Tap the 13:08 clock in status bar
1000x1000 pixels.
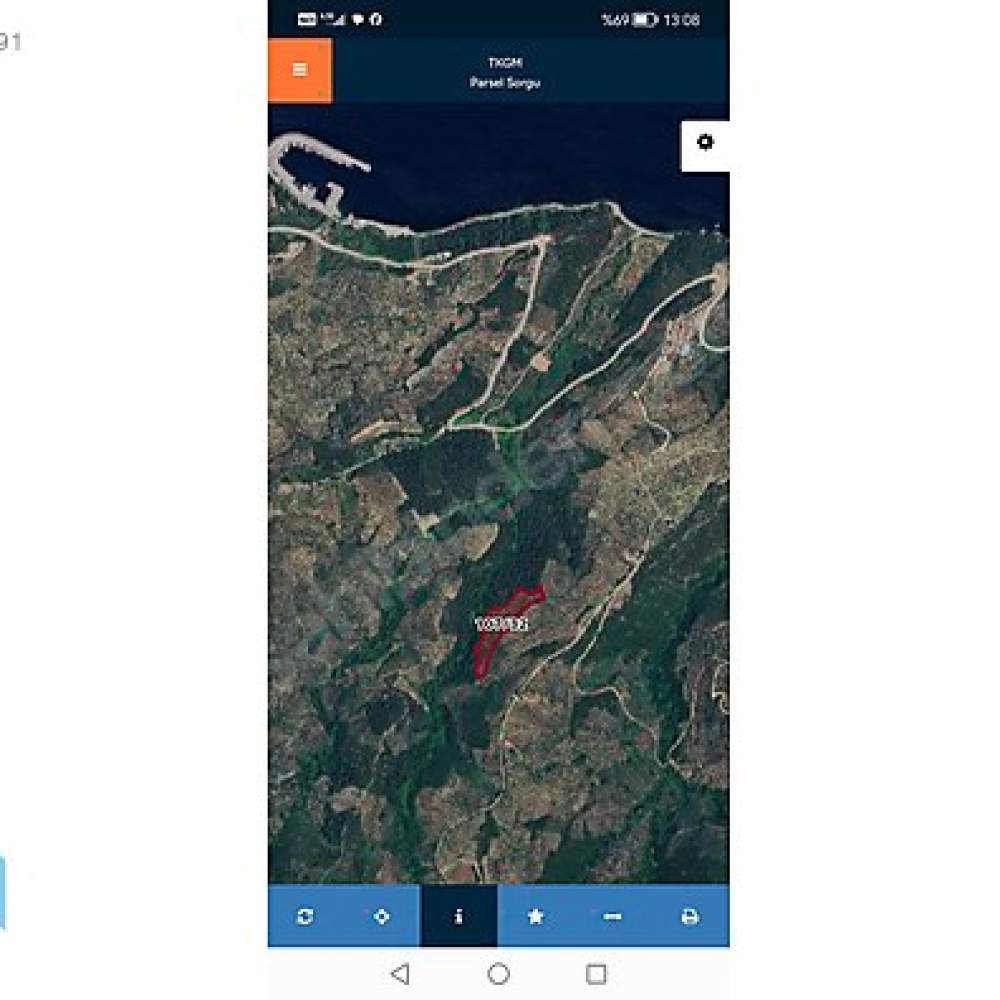pyautogui.click(x=681, y=20)
